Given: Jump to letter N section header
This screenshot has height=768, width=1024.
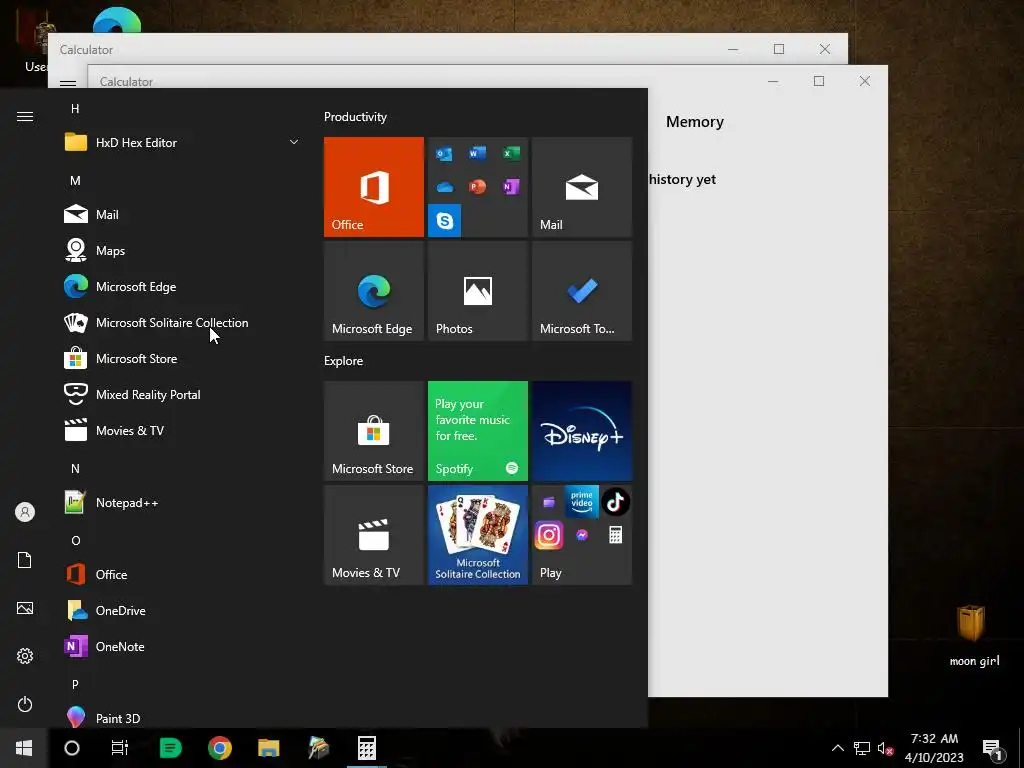Looking at the screenshot, I should (75, 468).
